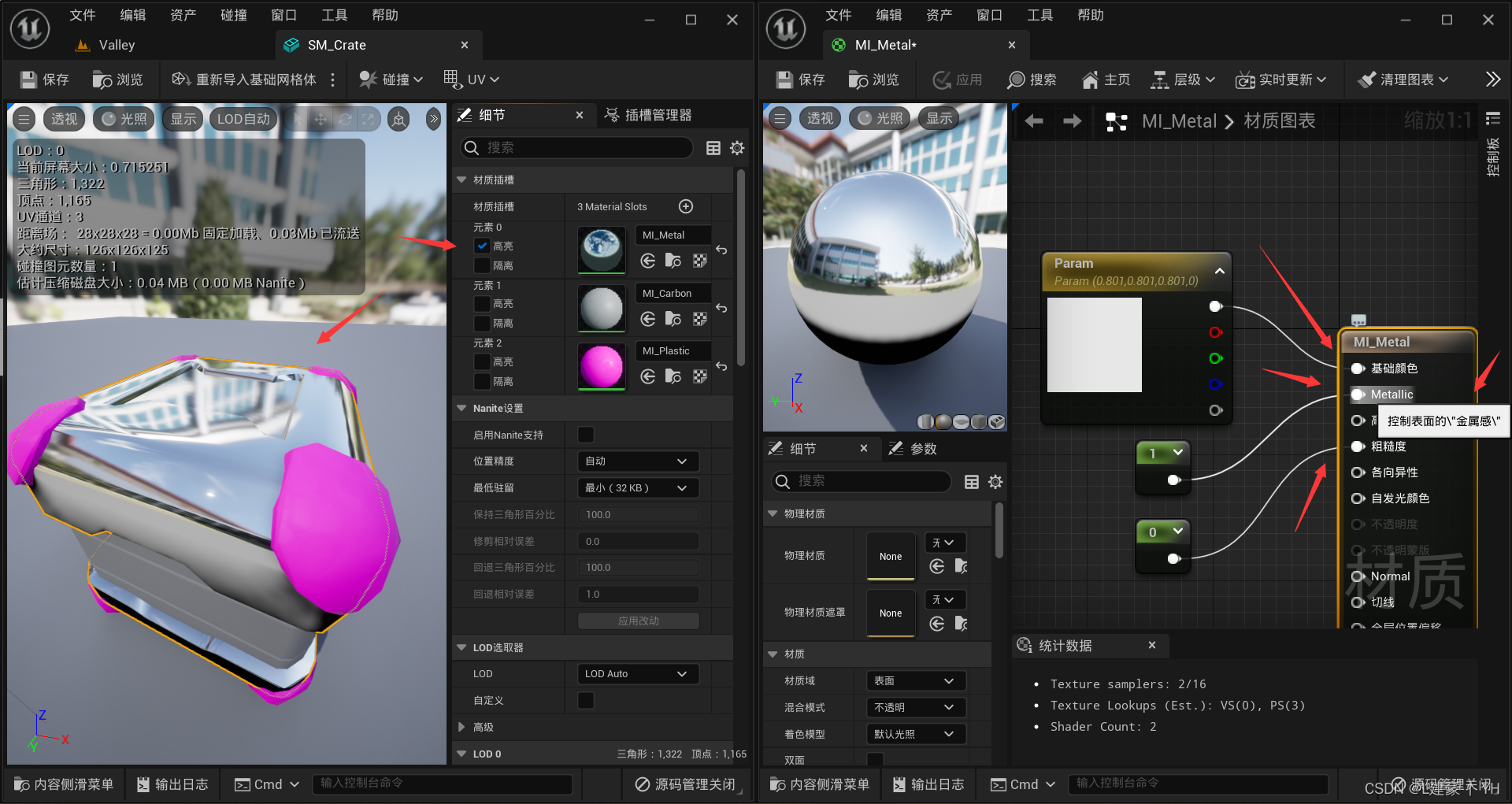Image resolution: width=1512 pixels, height=804 pixels.
Task: Open the 碰撞 menu in SM_Crate window
Action: point(391,80)
